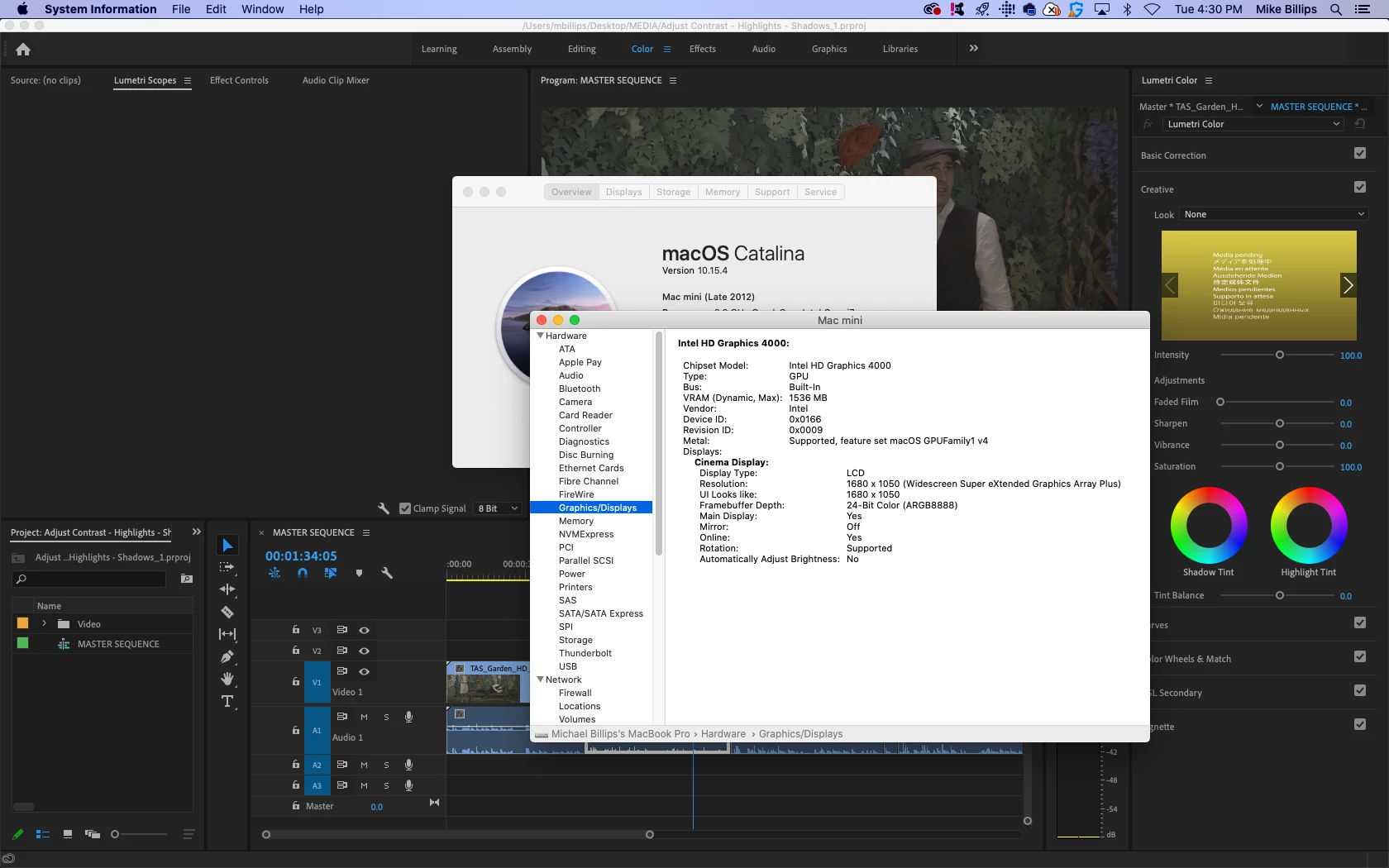Open the Effect Controls tab
The height and width of the screenshot is (868, 1389).
[x=239, y=80]
